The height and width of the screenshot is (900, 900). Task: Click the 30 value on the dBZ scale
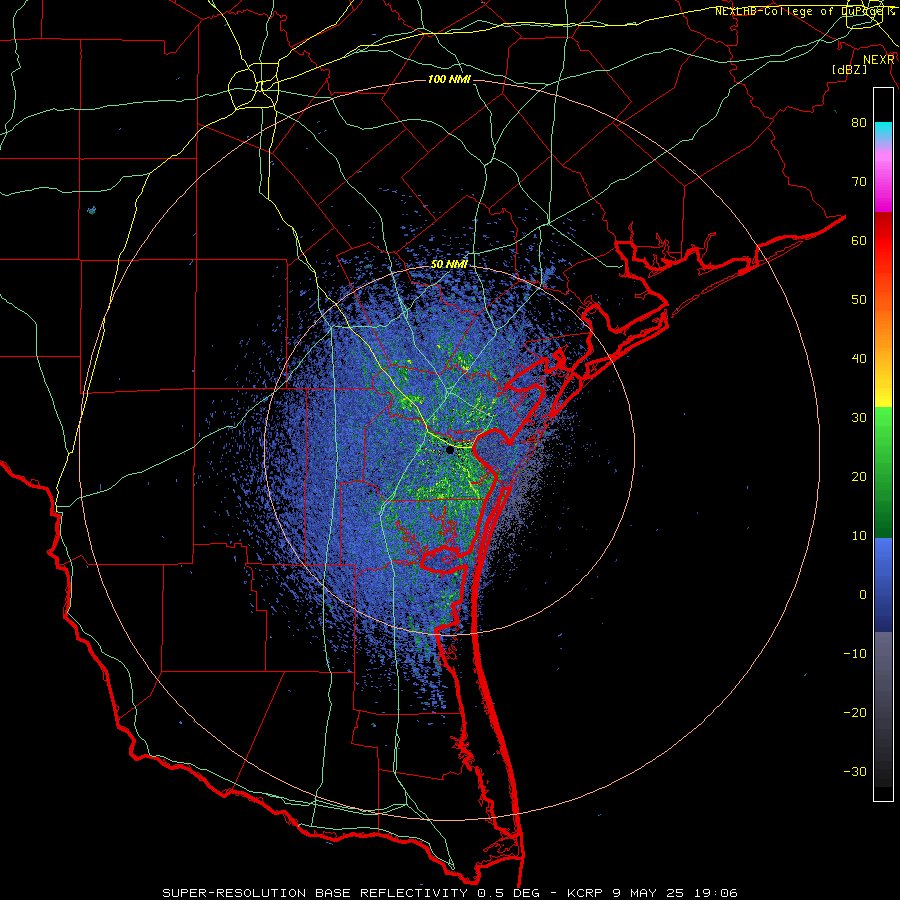[x=859, y=417]
